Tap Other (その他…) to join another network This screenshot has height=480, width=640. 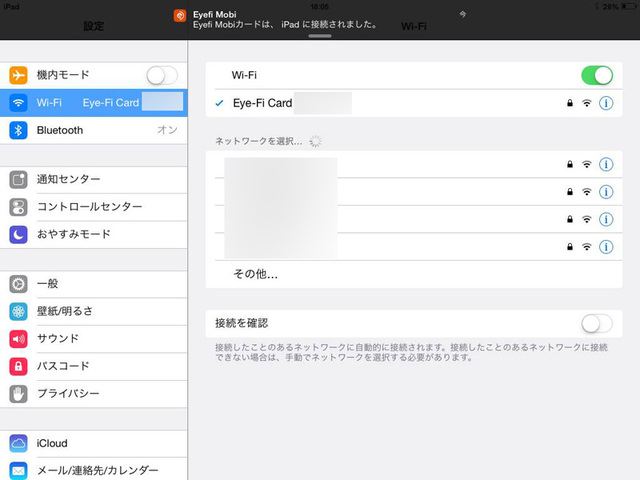255,274
